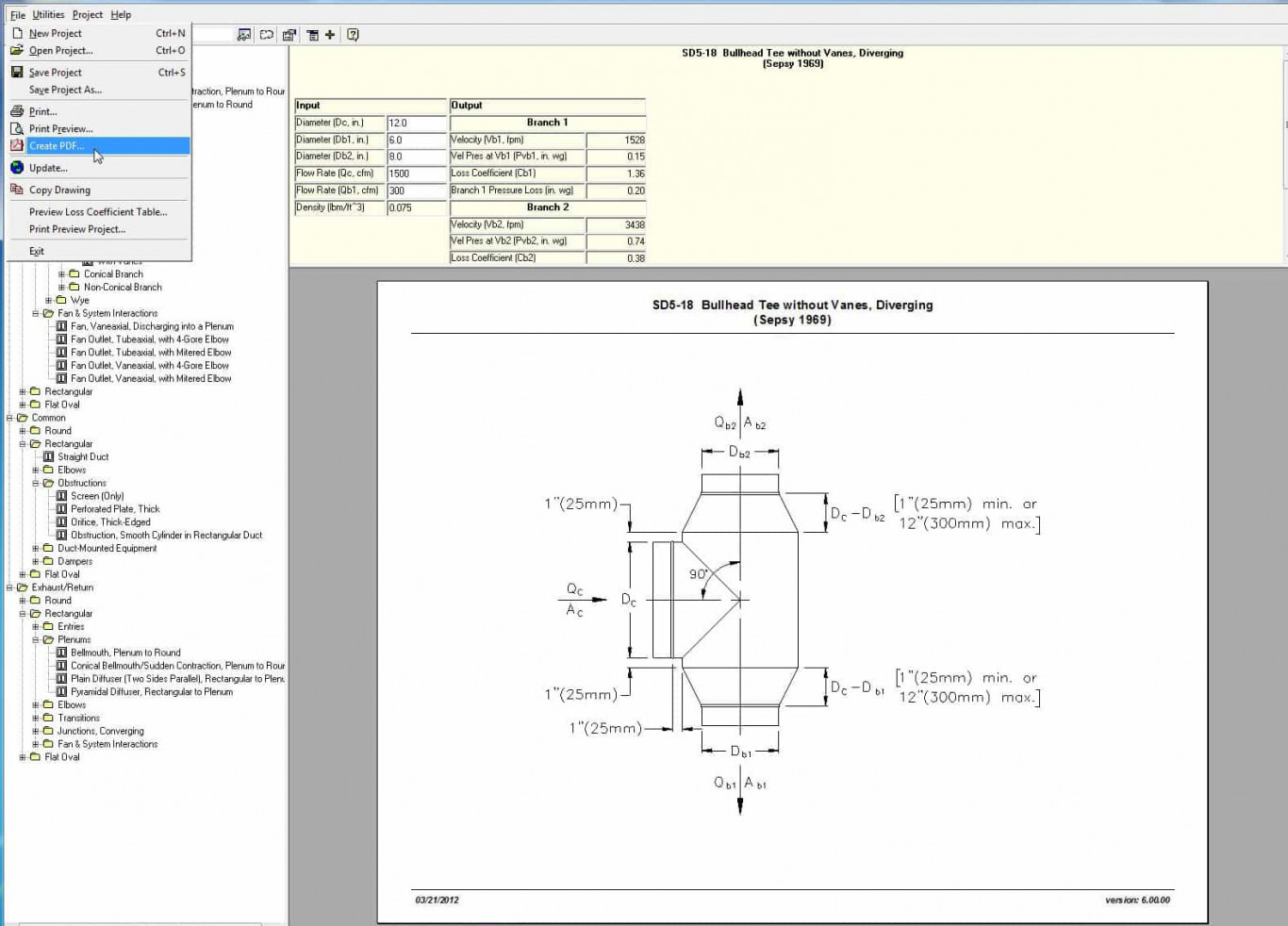This screenshot has height=926, width=1288.
Task: Click the printer icon next to Print
Action: click(17, 111)
